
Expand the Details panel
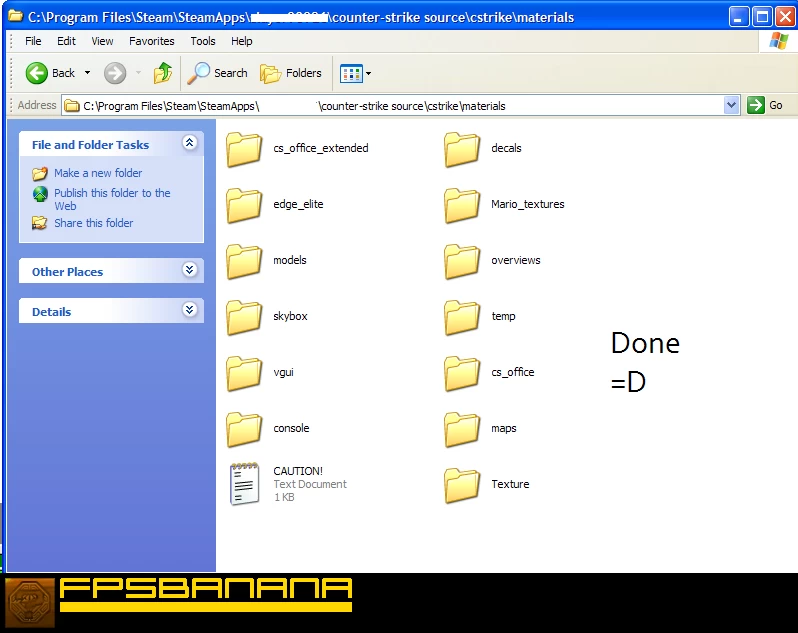(190, 311)
